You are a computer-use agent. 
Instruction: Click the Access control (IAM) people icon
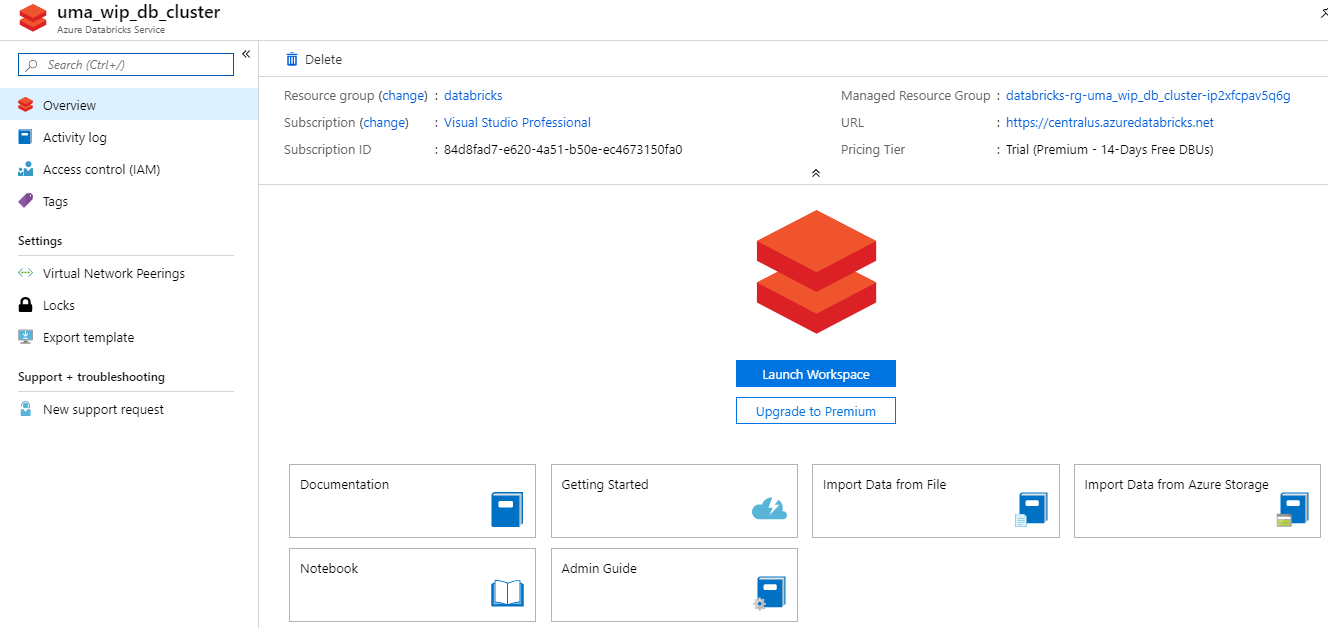pyautogui.click(x=26, y=169)
